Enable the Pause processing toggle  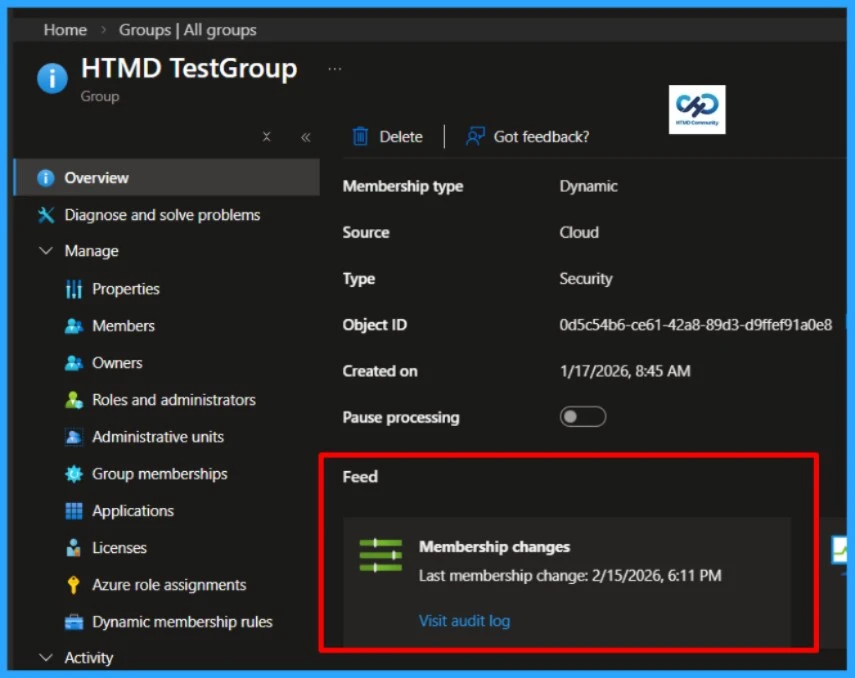(583, 417)
